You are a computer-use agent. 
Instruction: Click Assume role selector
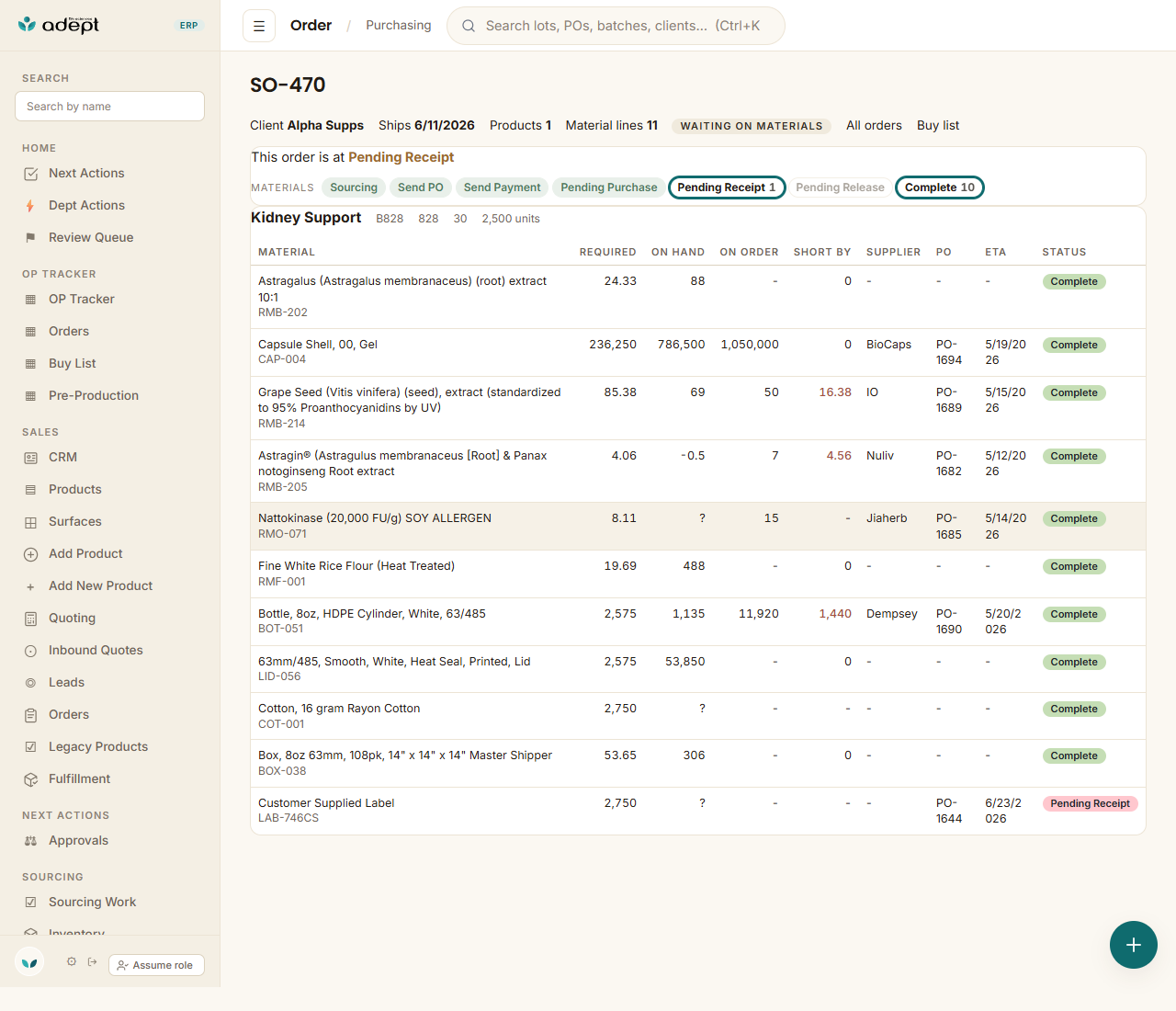tap(156, 965)
